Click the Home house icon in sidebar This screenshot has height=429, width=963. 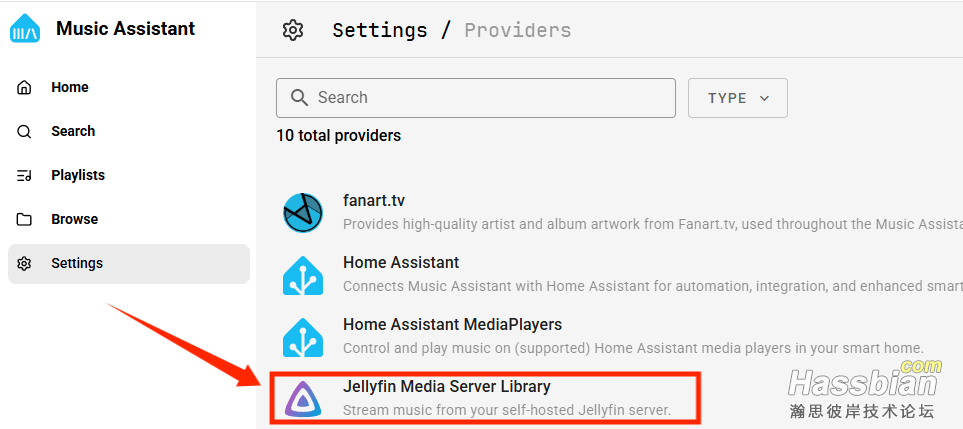pyautogui.click(x=25, y=88)
